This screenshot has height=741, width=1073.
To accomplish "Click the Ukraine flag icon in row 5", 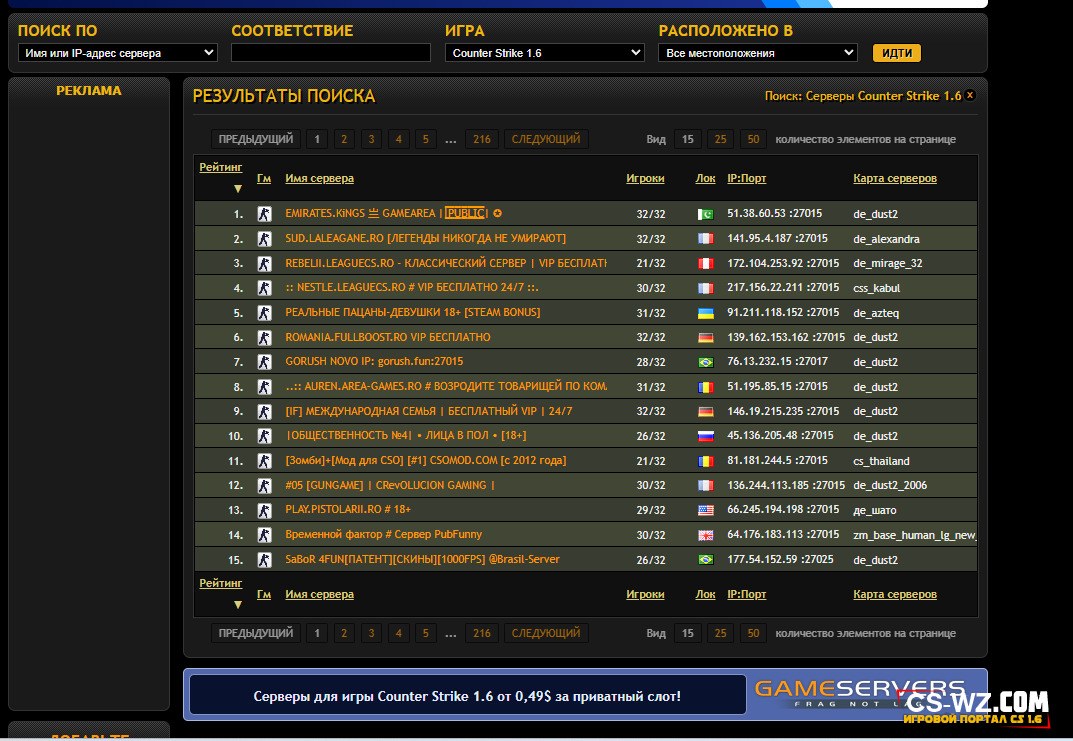I will tap(706, 313).
